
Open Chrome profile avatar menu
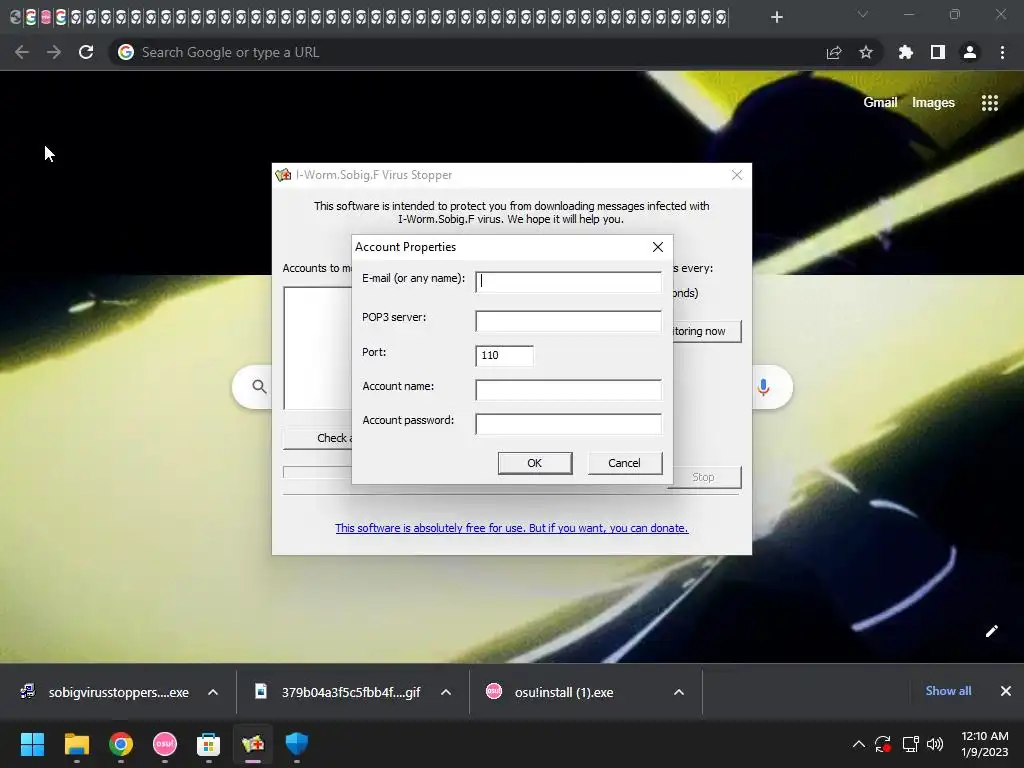click(x=970, y=52)
